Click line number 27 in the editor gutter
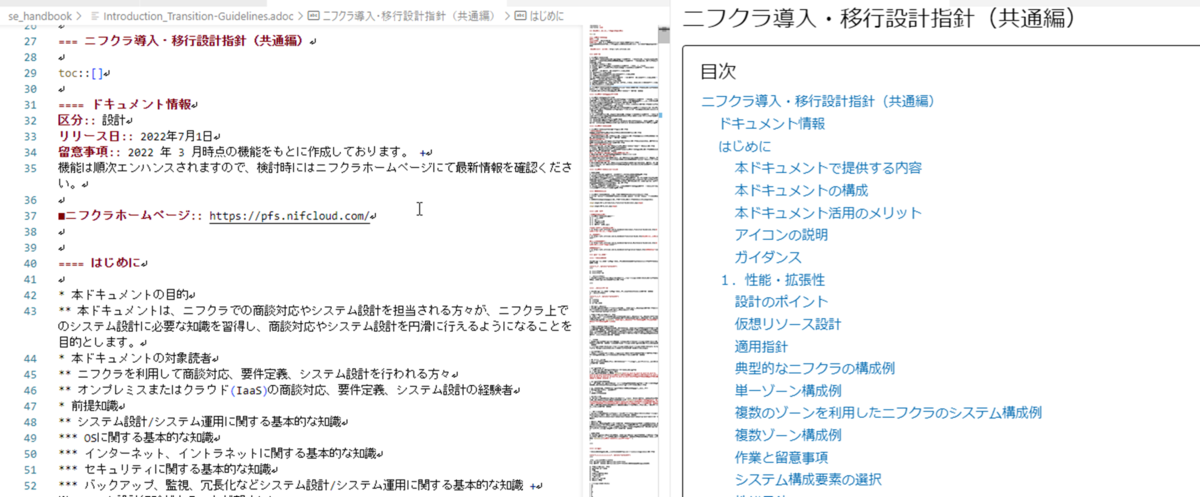 tap(30, 41)
